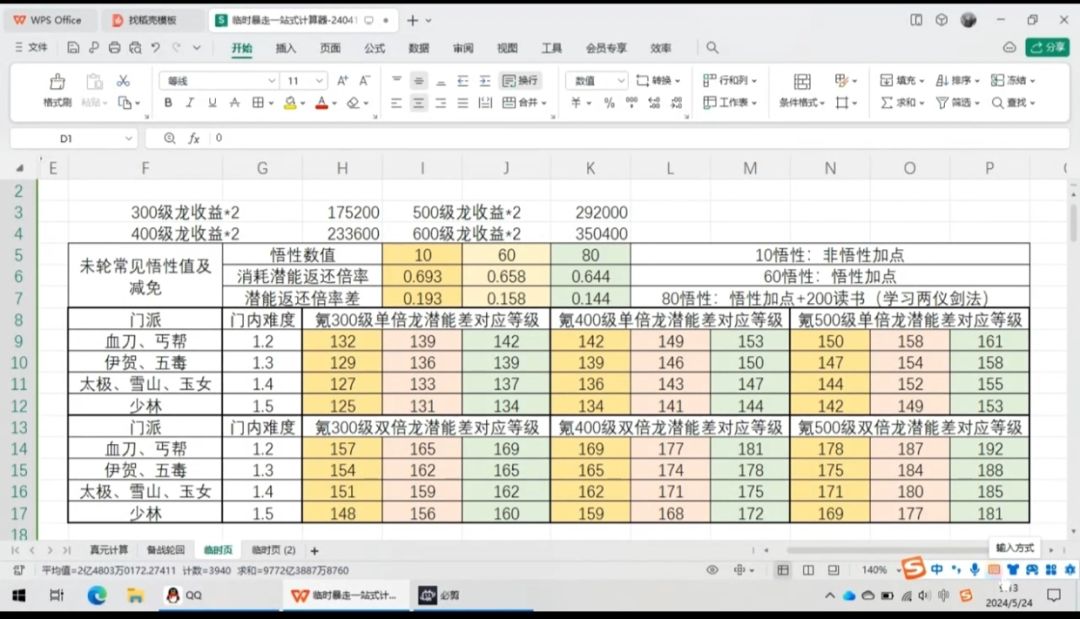Screen dimensions: 1080x619
Task: Align text left
Action: pyautogui.click(x=397, y=103)
